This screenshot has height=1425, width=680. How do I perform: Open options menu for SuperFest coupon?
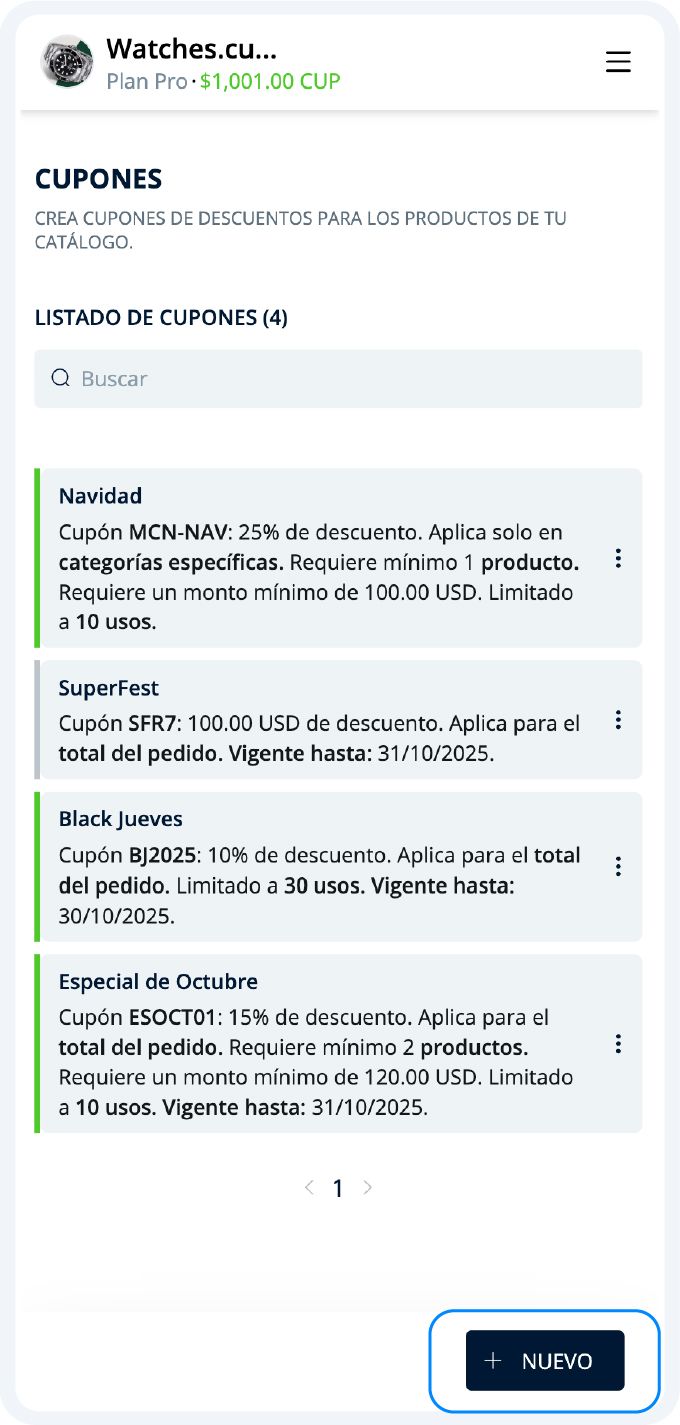tap(618, 719)
